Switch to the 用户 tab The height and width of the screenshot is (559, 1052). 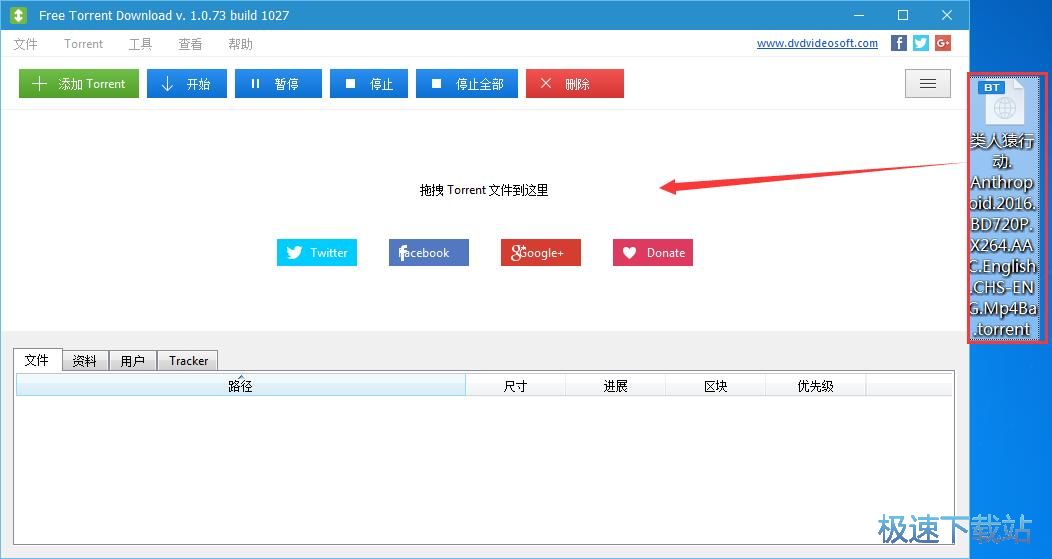[x=133, y=361]
